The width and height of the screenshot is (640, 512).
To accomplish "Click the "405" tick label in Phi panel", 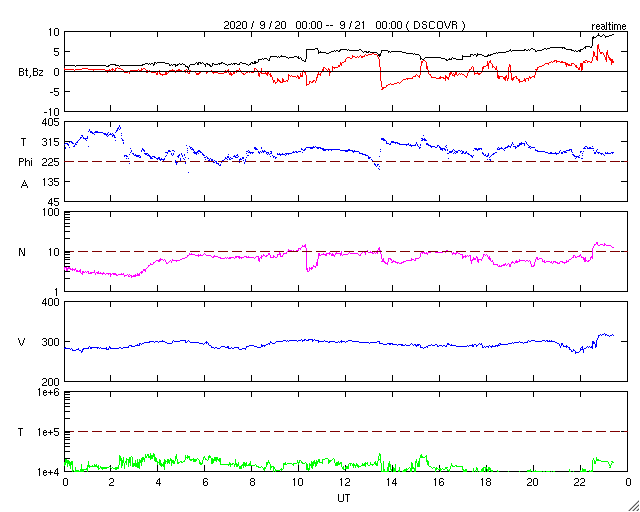I will (51, 122).
